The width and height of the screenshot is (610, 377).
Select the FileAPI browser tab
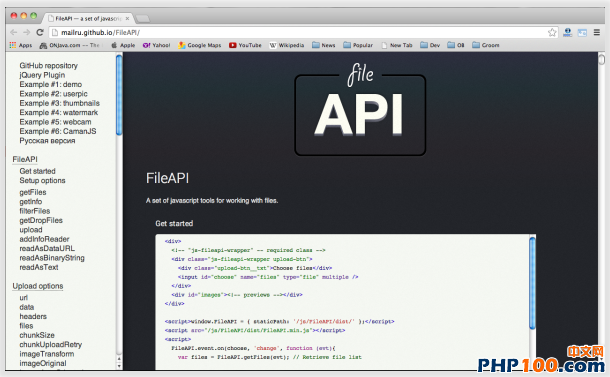[88, 18]
